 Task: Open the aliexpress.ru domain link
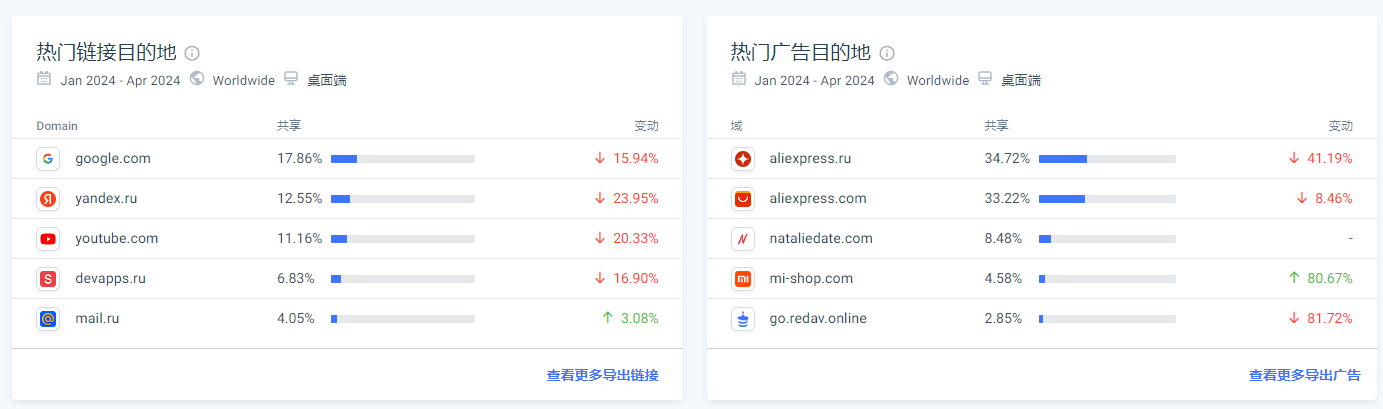coord(811,159)
